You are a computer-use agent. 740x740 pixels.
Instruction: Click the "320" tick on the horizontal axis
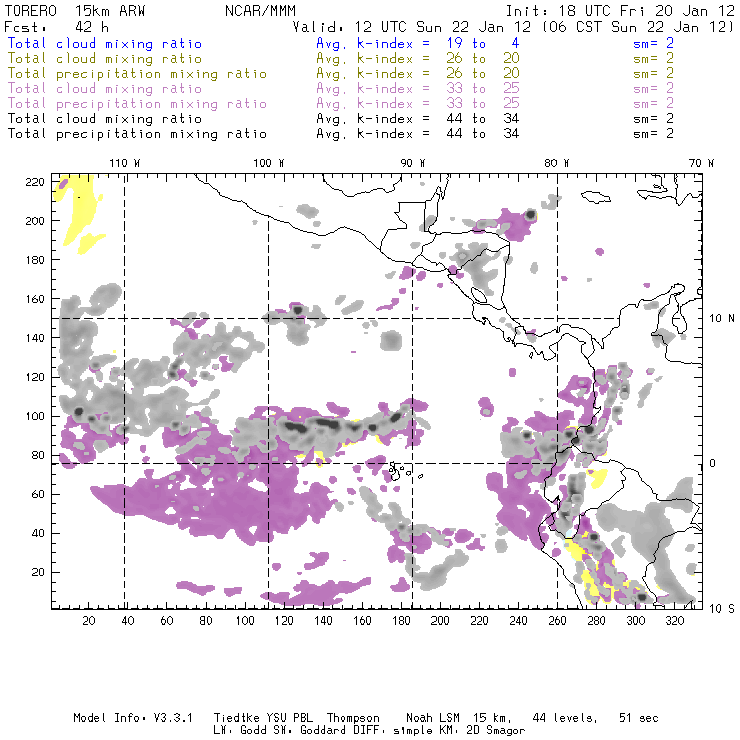click(674, 621)
